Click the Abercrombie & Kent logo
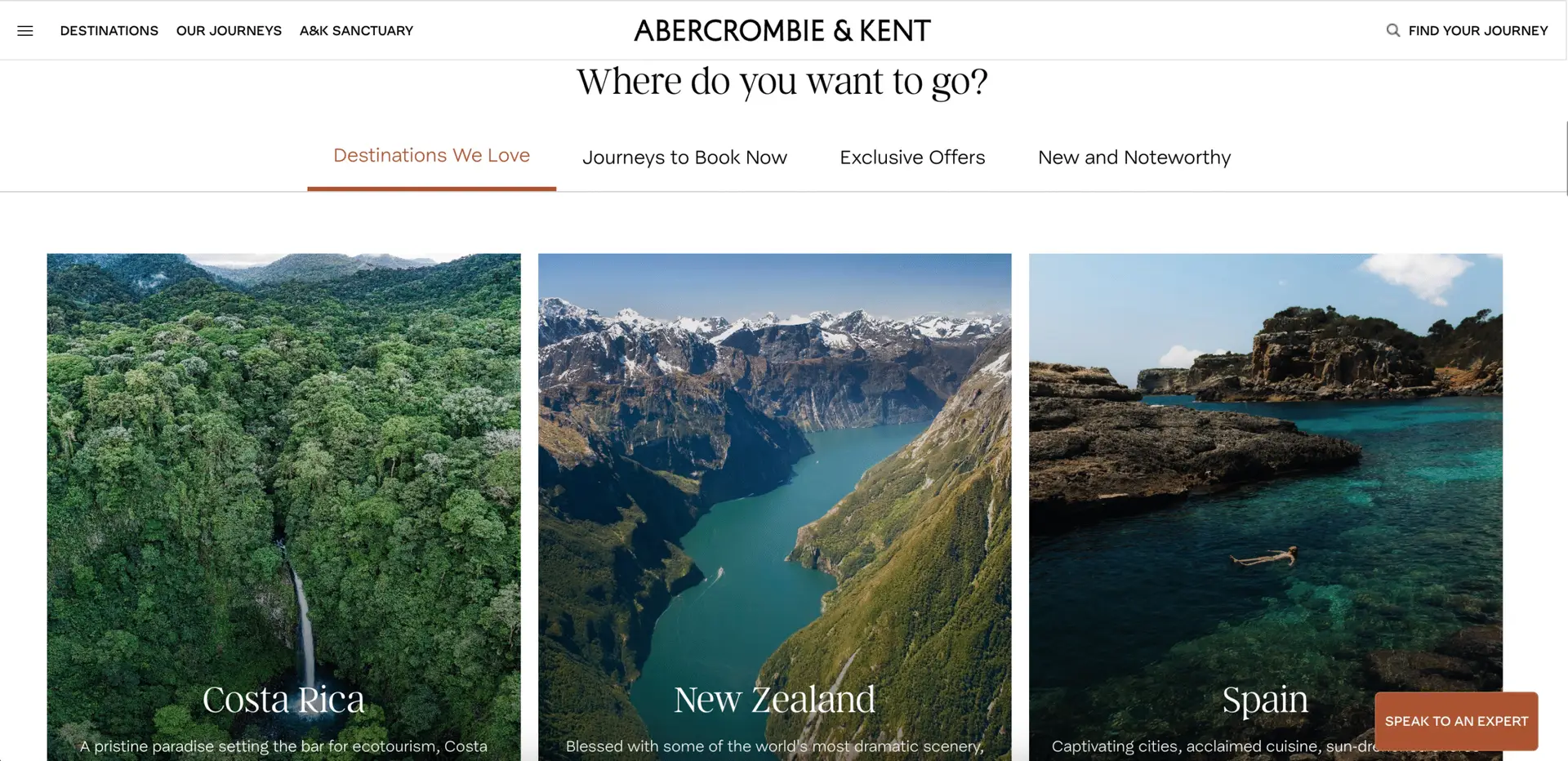 [782, 31]
